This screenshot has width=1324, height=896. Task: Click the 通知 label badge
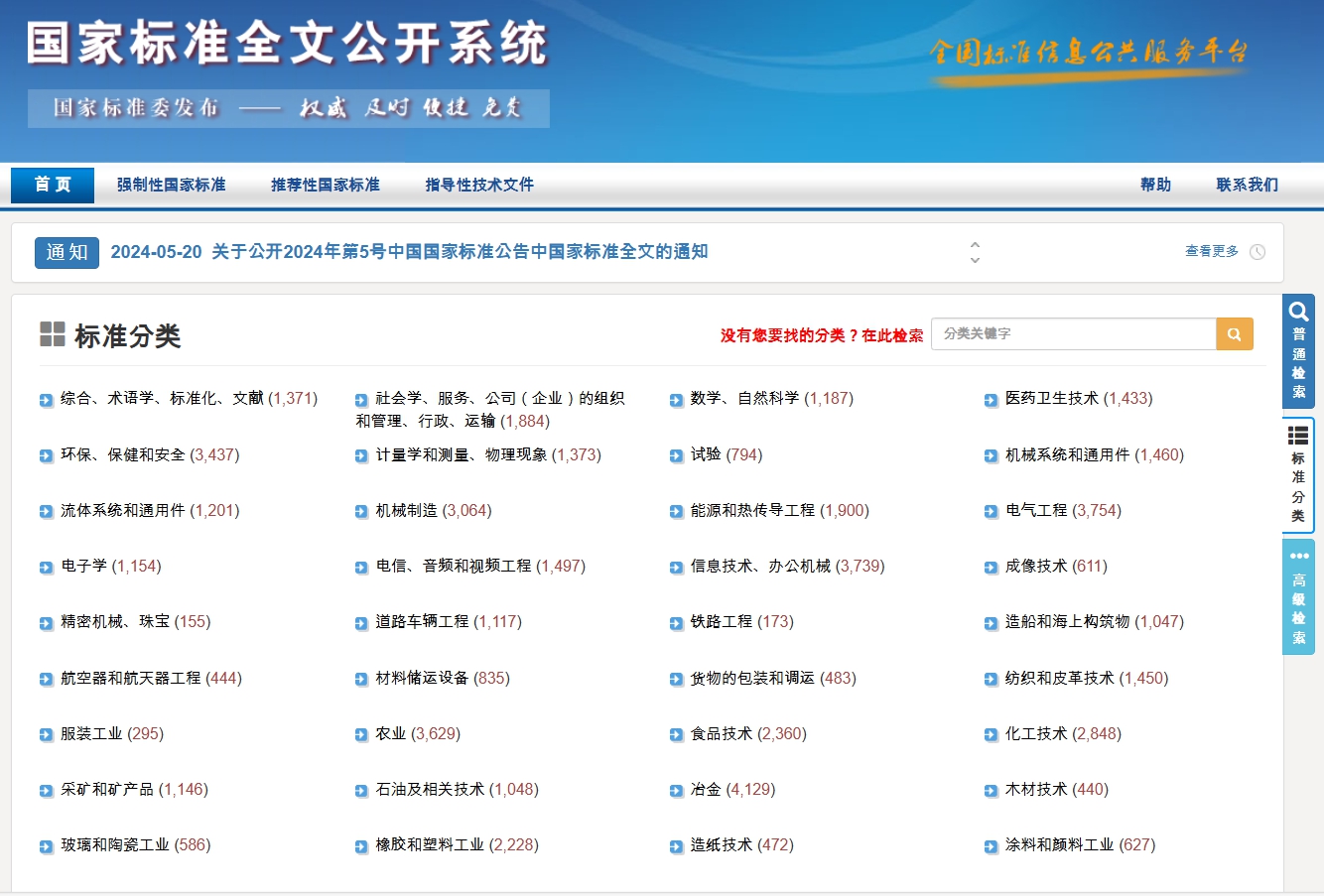coord(66,252)
